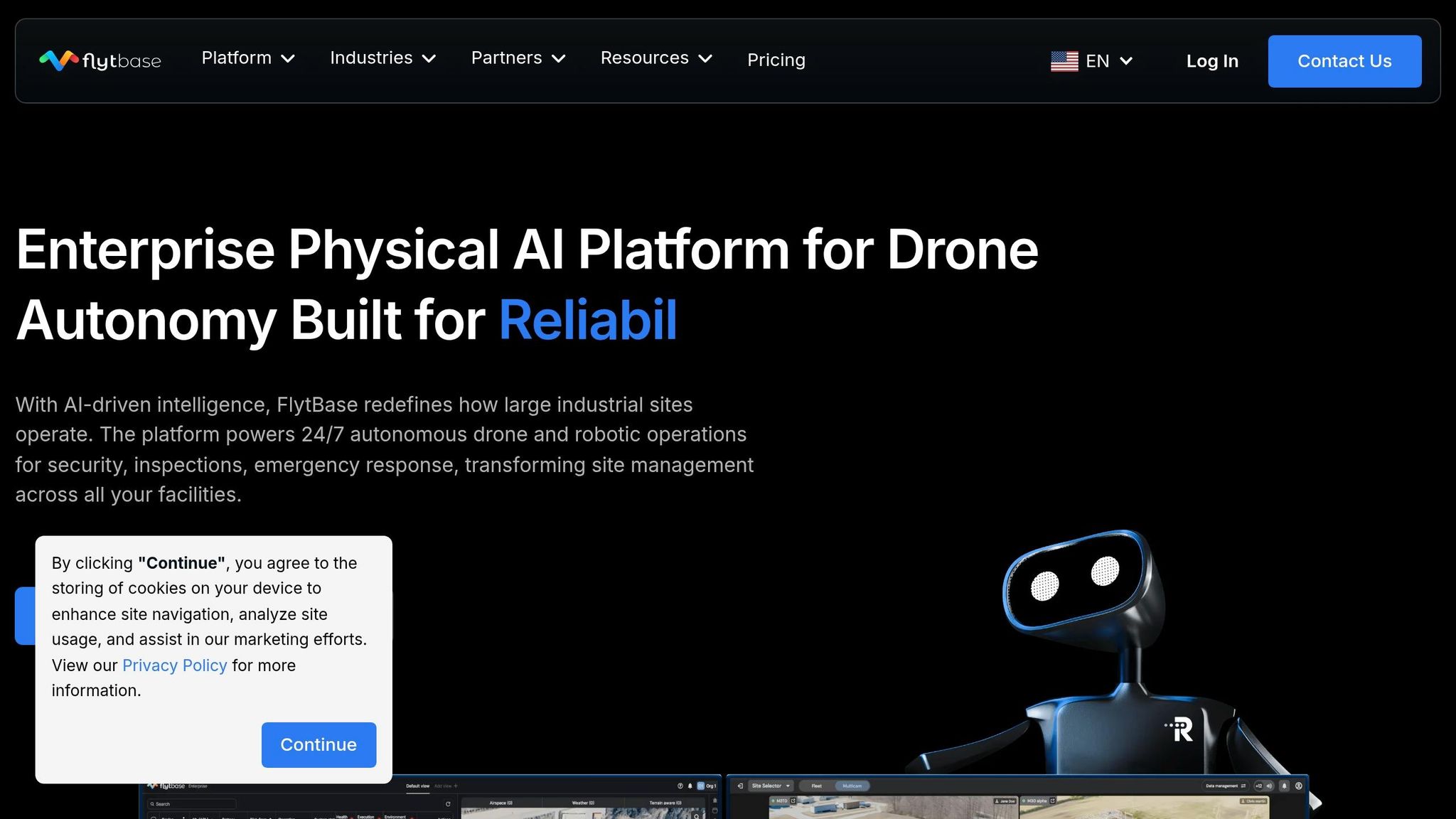Click the exit arrow icon left of Site Selector
Image resolution: width=1456 pixels, height=819 pixels.
(740, 786)
